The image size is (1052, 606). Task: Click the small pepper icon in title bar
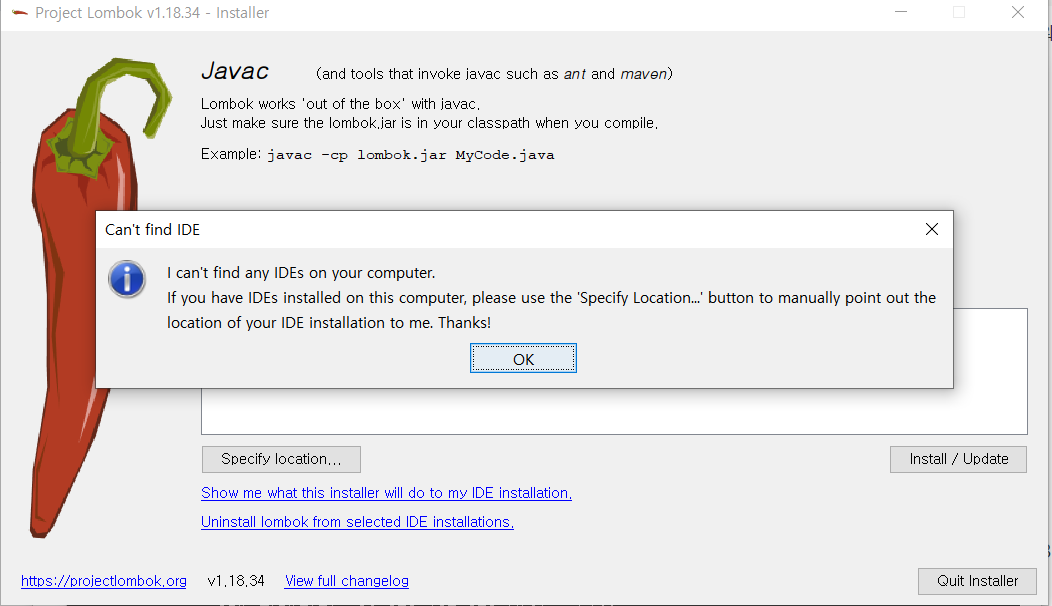tap(19, 13)
